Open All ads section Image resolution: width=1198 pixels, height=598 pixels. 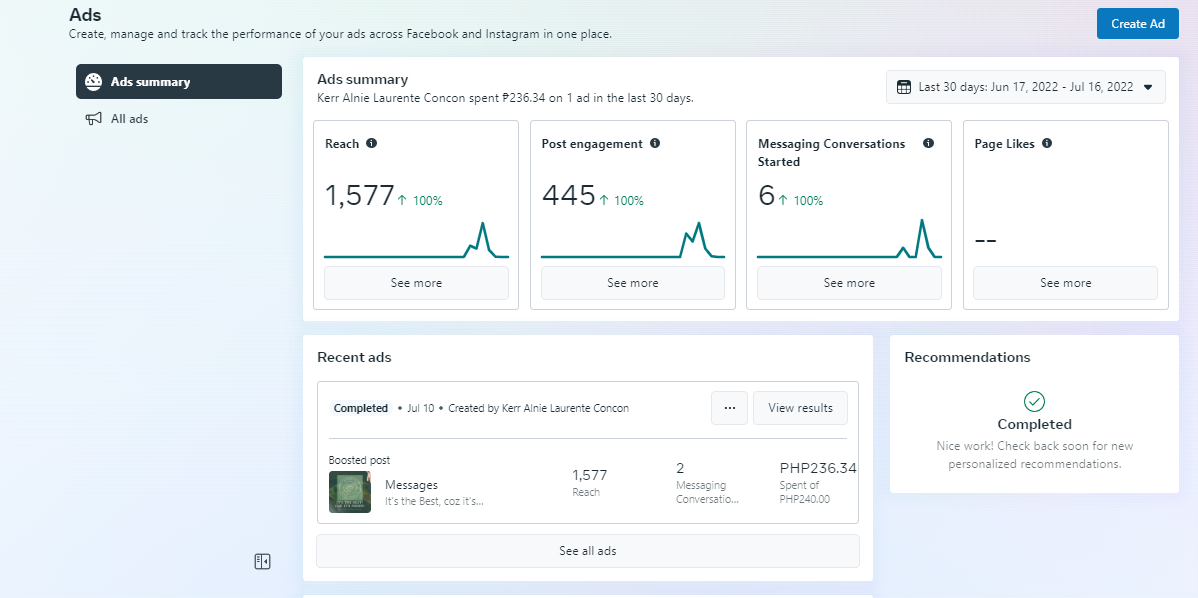(129, 119)
